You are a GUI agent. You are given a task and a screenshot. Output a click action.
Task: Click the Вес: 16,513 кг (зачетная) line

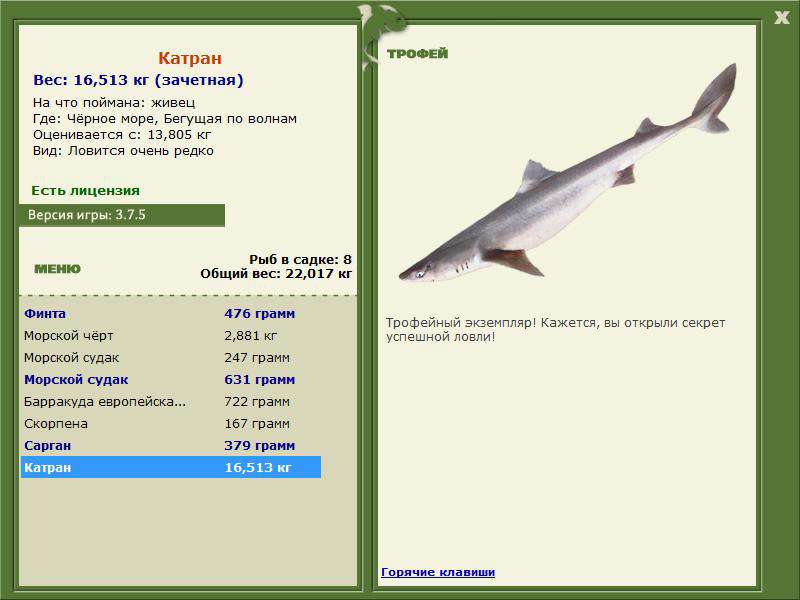pyautogui.click(x=138, y=80)
